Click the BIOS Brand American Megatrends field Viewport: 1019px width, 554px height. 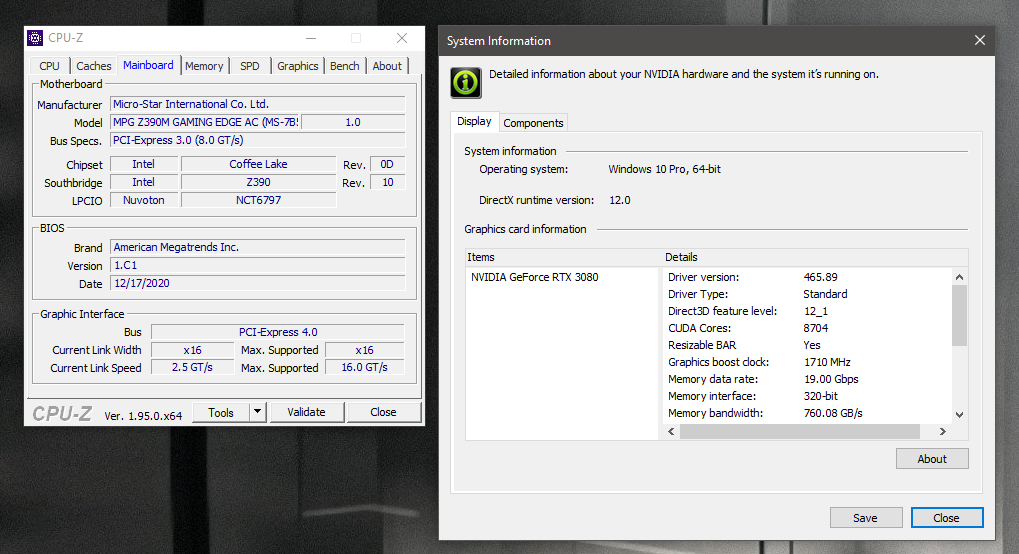[x=258, y=247]
